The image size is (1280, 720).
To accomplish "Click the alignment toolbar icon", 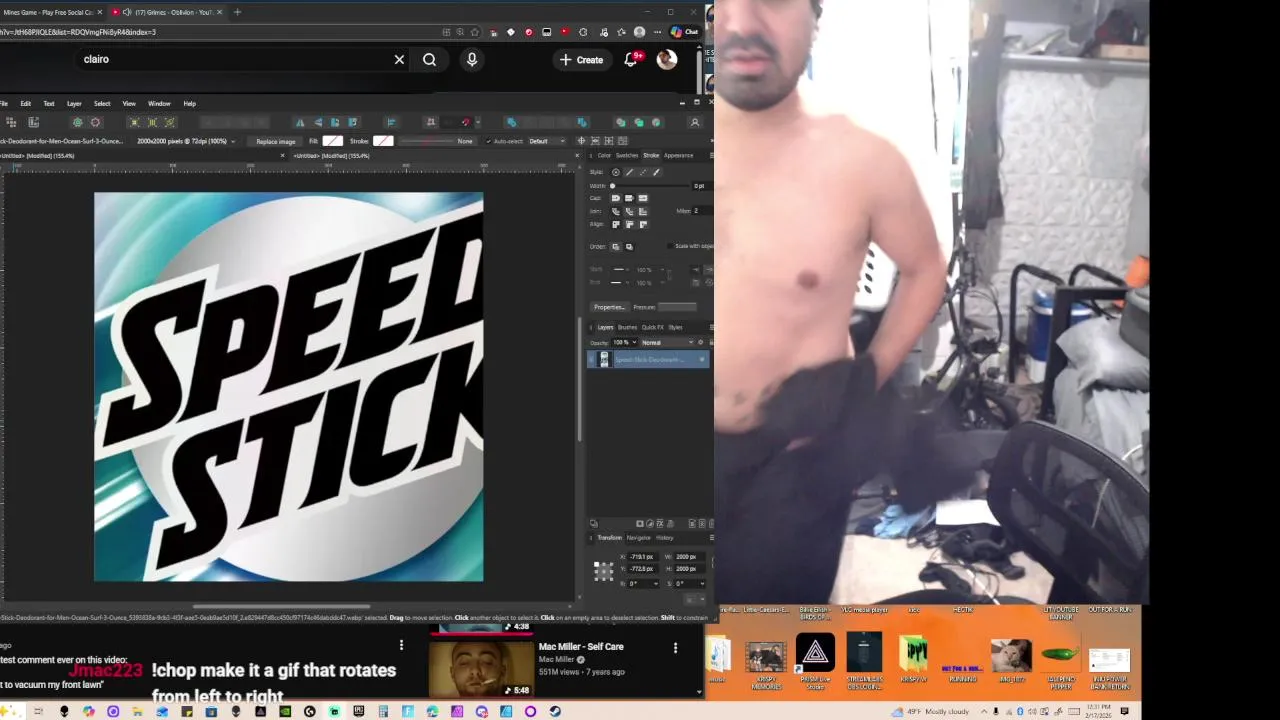I will [x=392, y=122].
